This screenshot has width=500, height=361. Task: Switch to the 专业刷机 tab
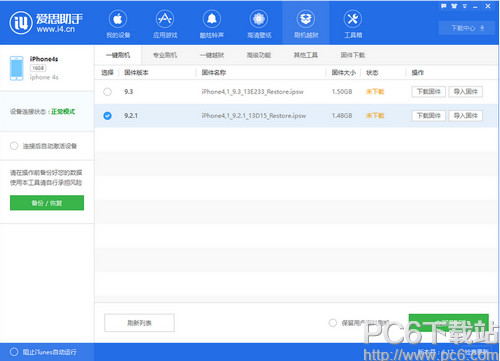pyautogui.click(x=165, y=55)
